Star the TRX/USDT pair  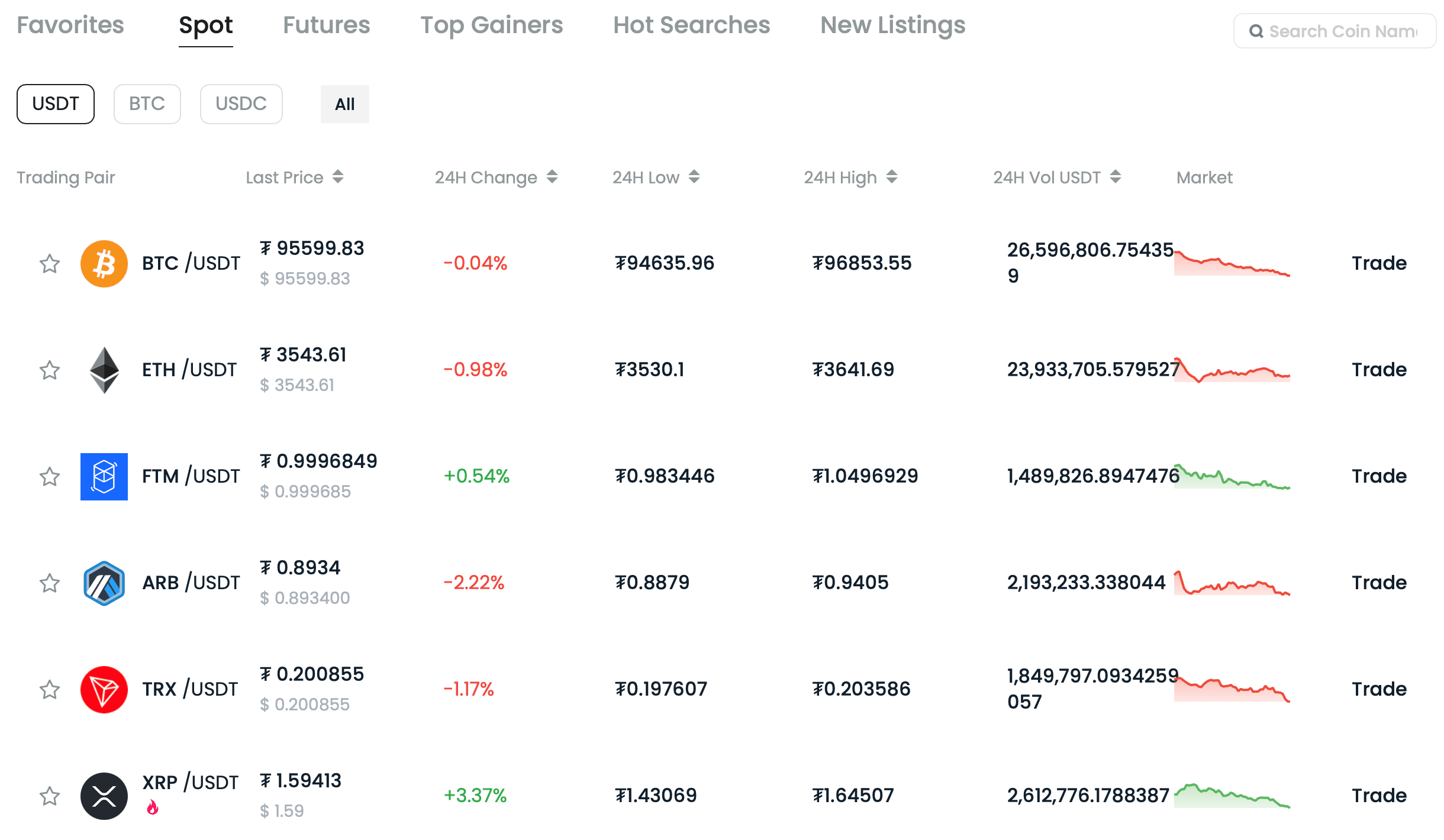point(50,689)
